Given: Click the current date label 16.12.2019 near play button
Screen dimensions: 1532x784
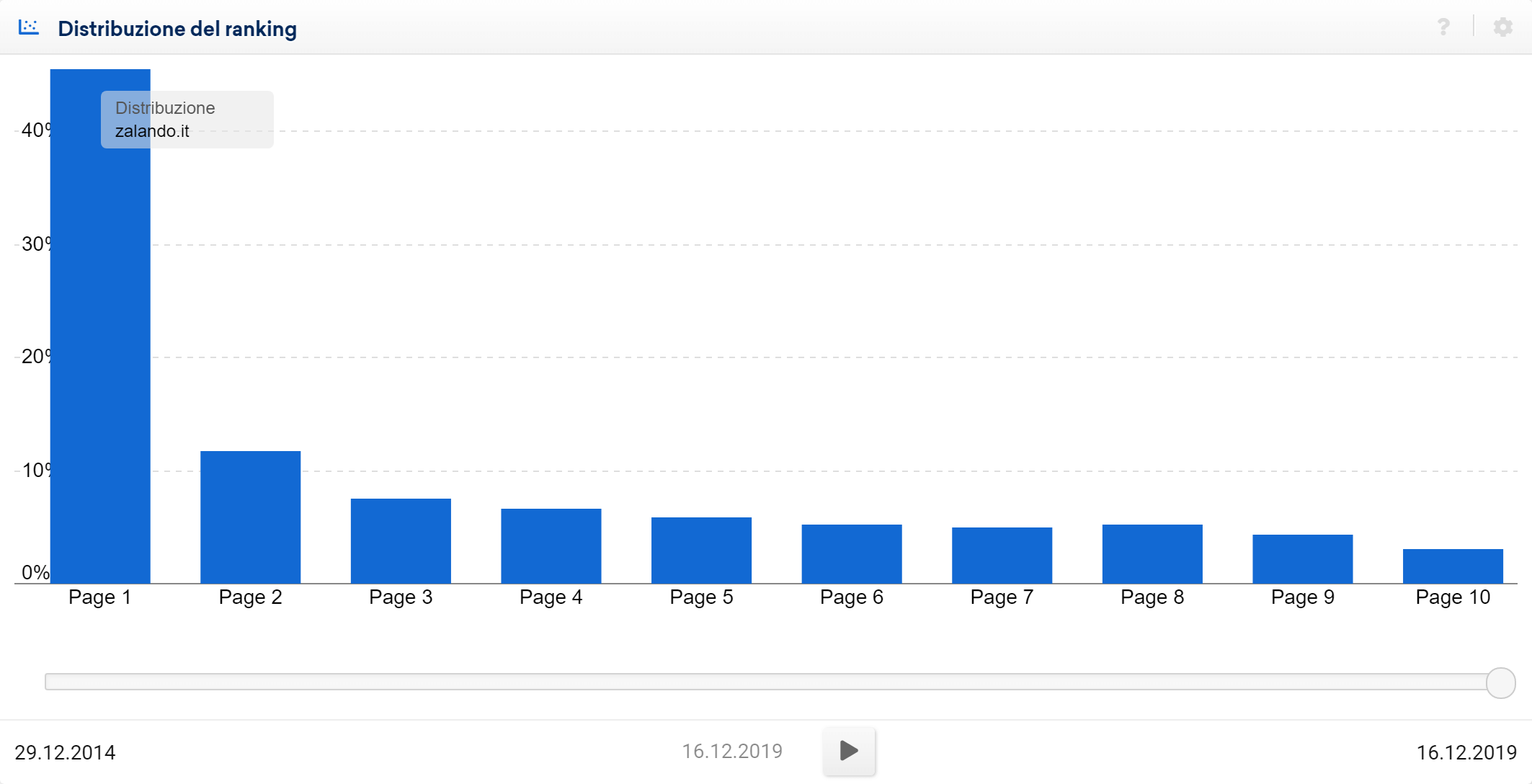Looking at the screenshot, I should (x=732, y=751).
